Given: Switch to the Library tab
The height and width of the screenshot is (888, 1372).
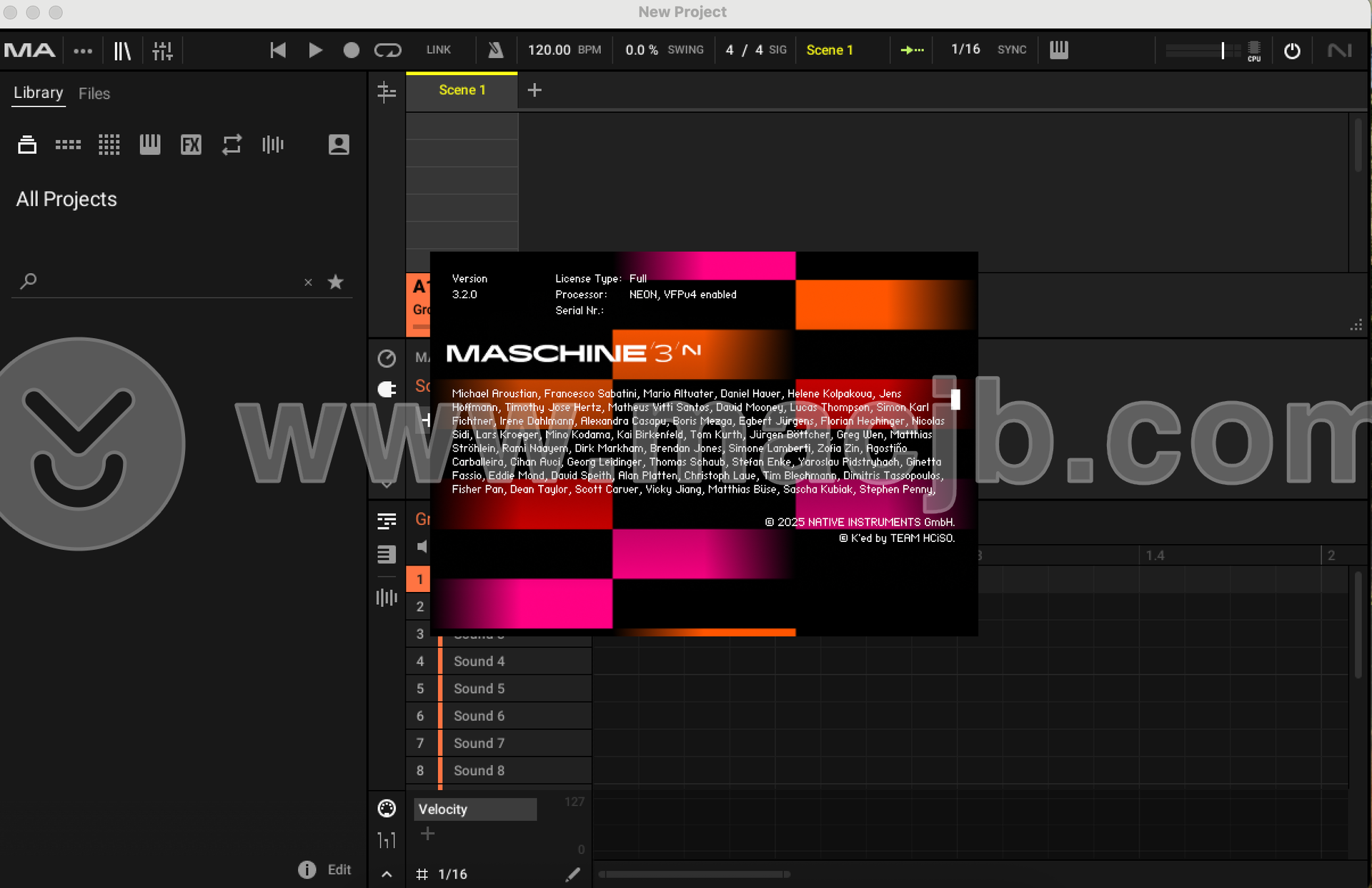Looking at the screenshot, I should [x=39, y=93].
